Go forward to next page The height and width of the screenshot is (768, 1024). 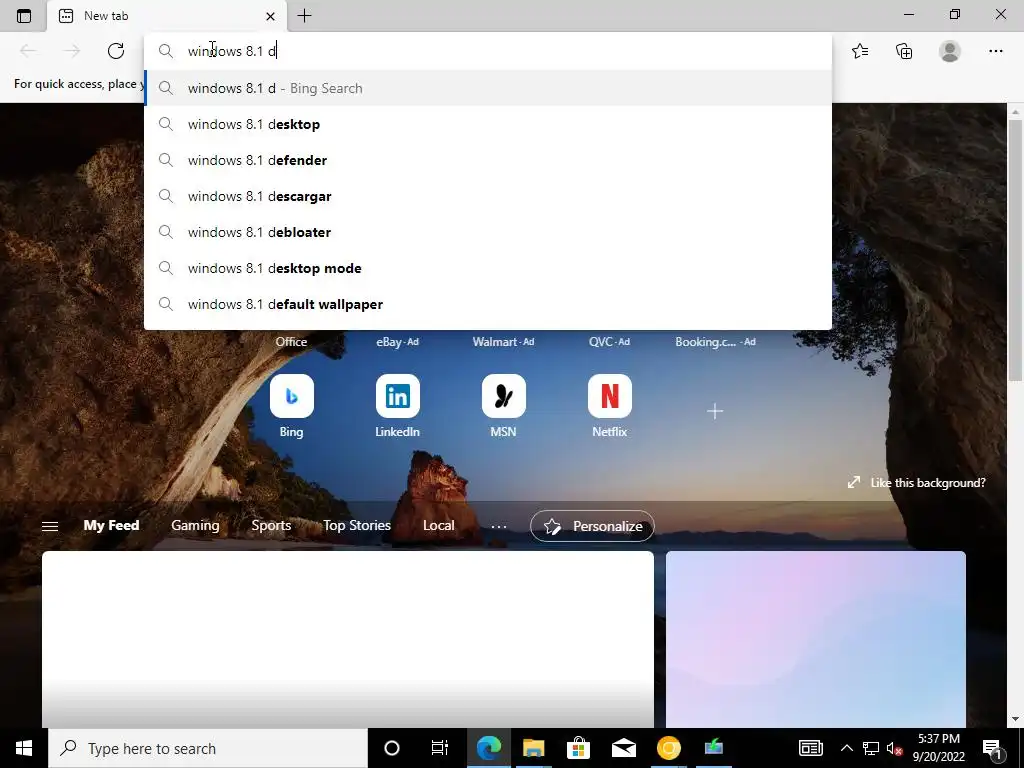point(72,51)
